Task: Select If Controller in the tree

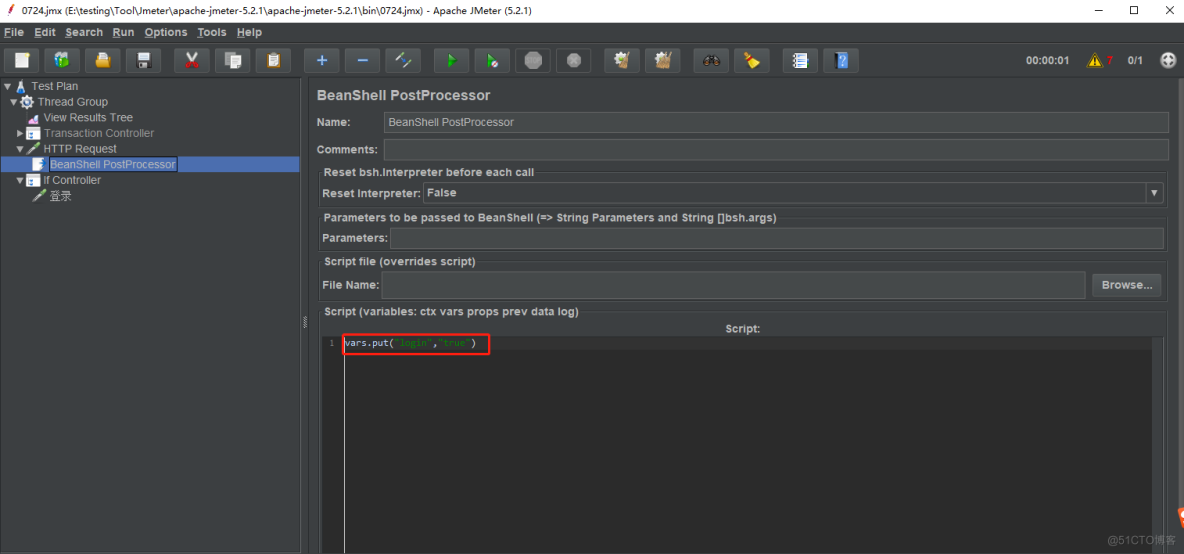Action: (x=72, y=180)
